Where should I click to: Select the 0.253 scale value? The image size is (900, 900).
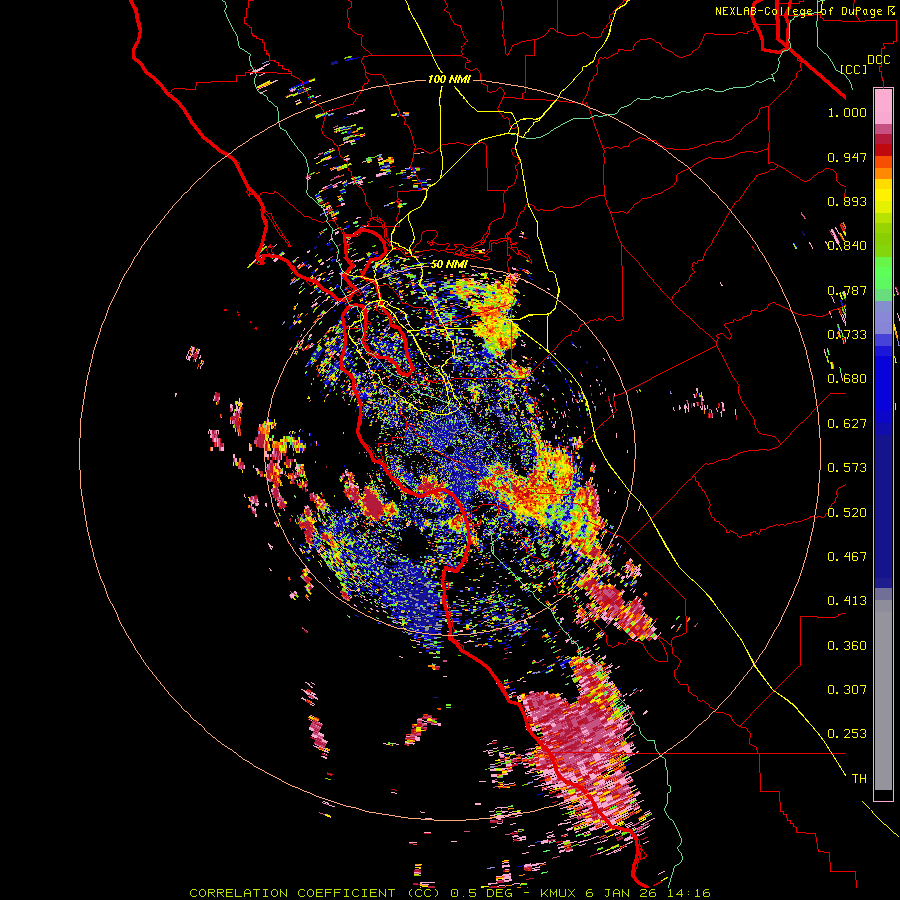click(847, 734)
